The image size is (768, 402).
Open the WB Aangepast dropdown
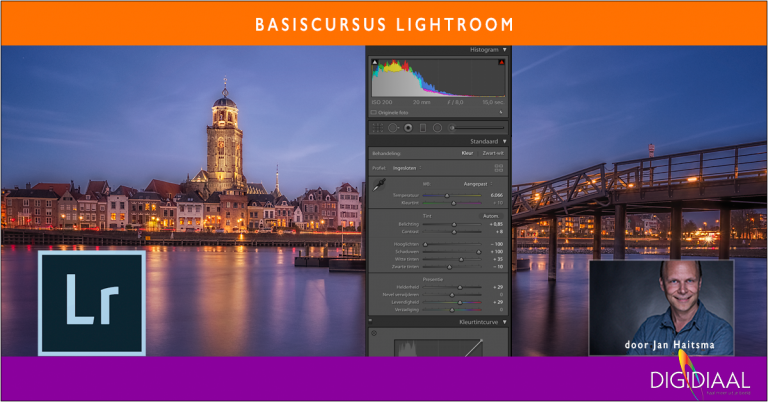coord(478,184)
